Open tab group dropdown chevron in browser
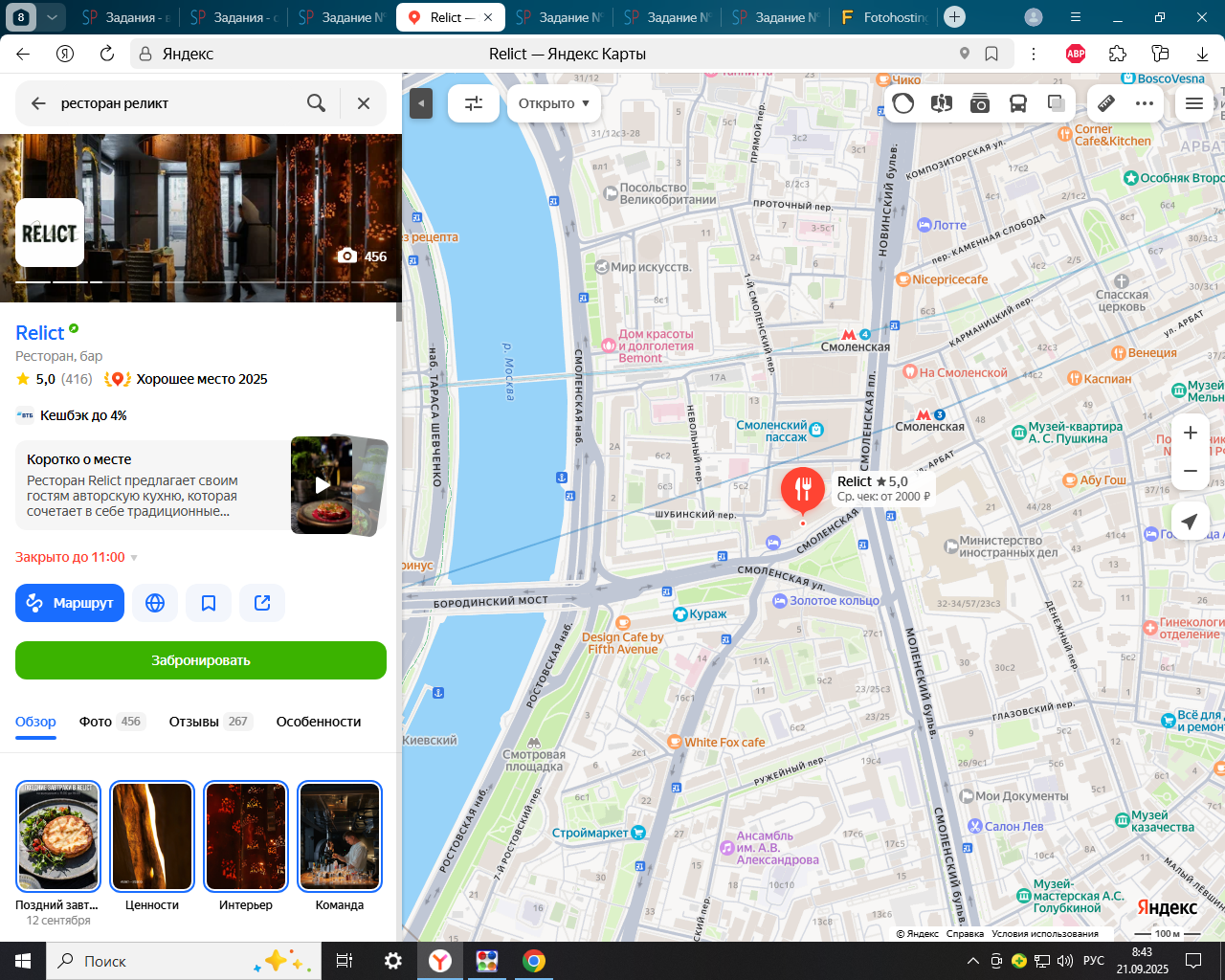The width and height of the screenshot is (1225, 980). pyautogui.click(x=53, y=17)
